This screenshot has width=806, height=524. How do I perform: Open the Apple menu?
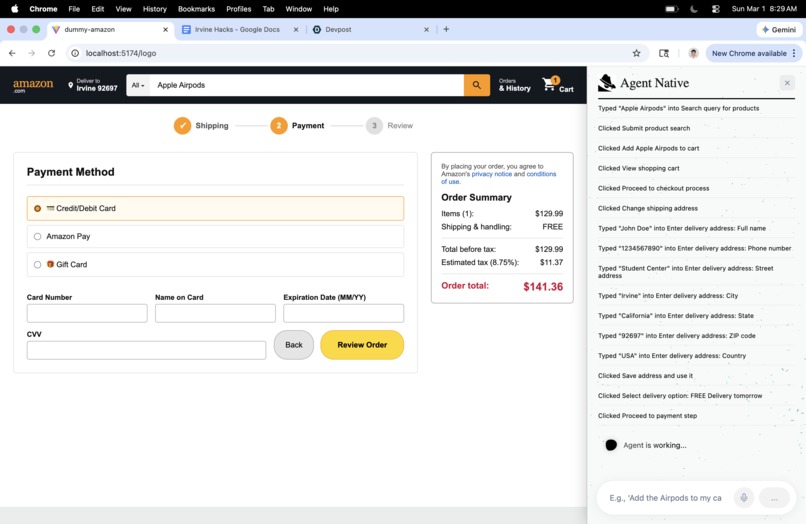[14, 9]
